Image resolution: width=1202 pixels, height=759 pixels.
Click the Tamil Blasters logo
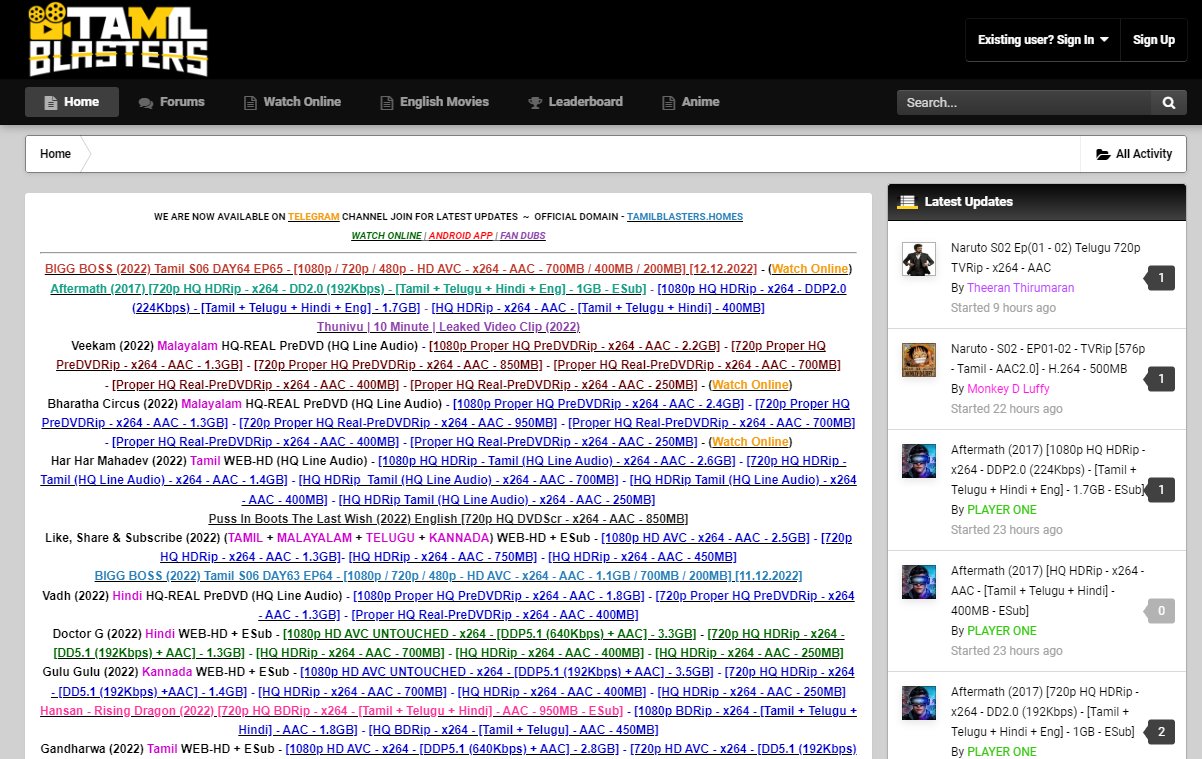pyautogui.click(x=118, y=40)
